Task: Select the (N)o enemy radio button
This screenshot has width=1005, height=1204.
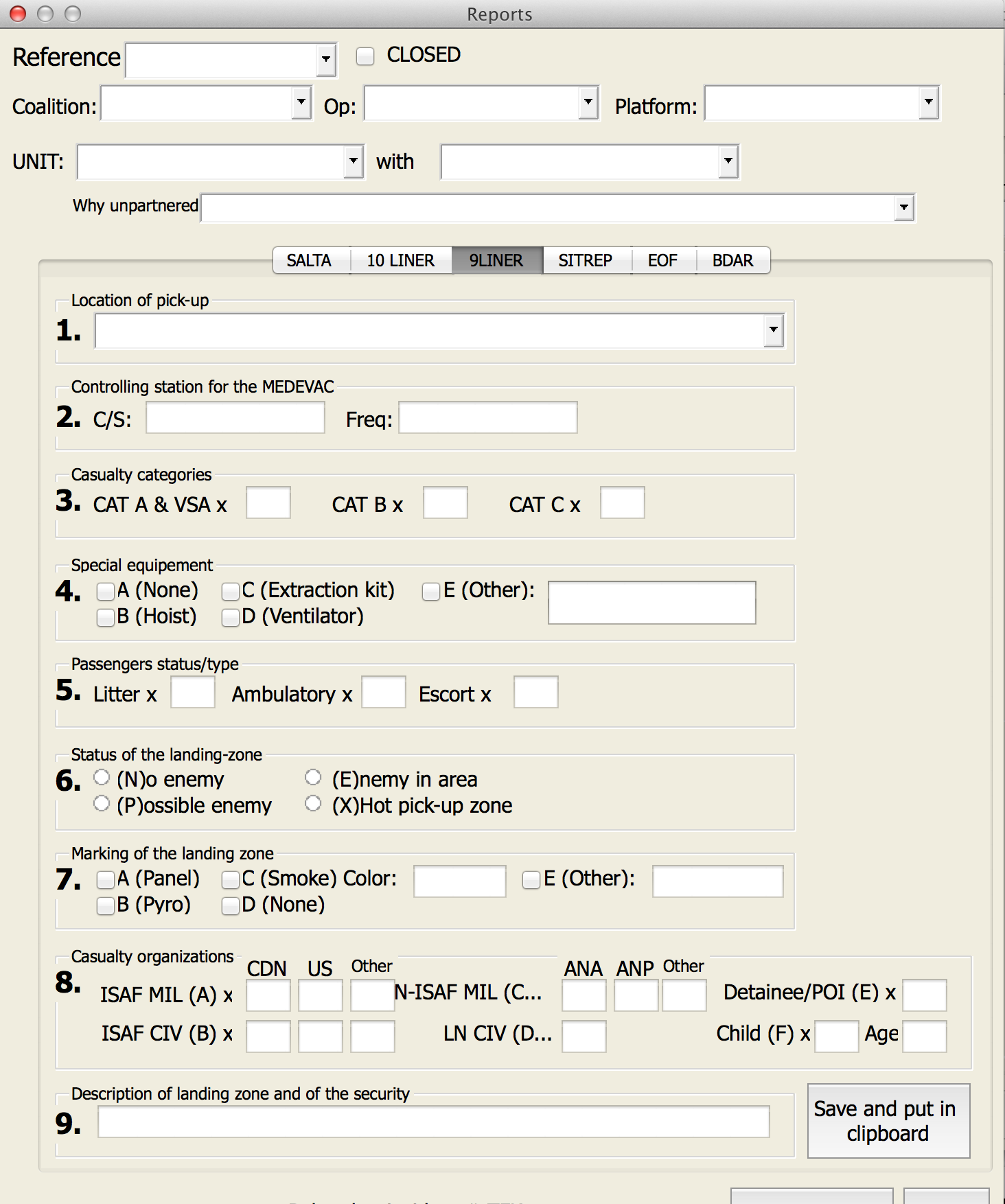Action: coord(102,777)
